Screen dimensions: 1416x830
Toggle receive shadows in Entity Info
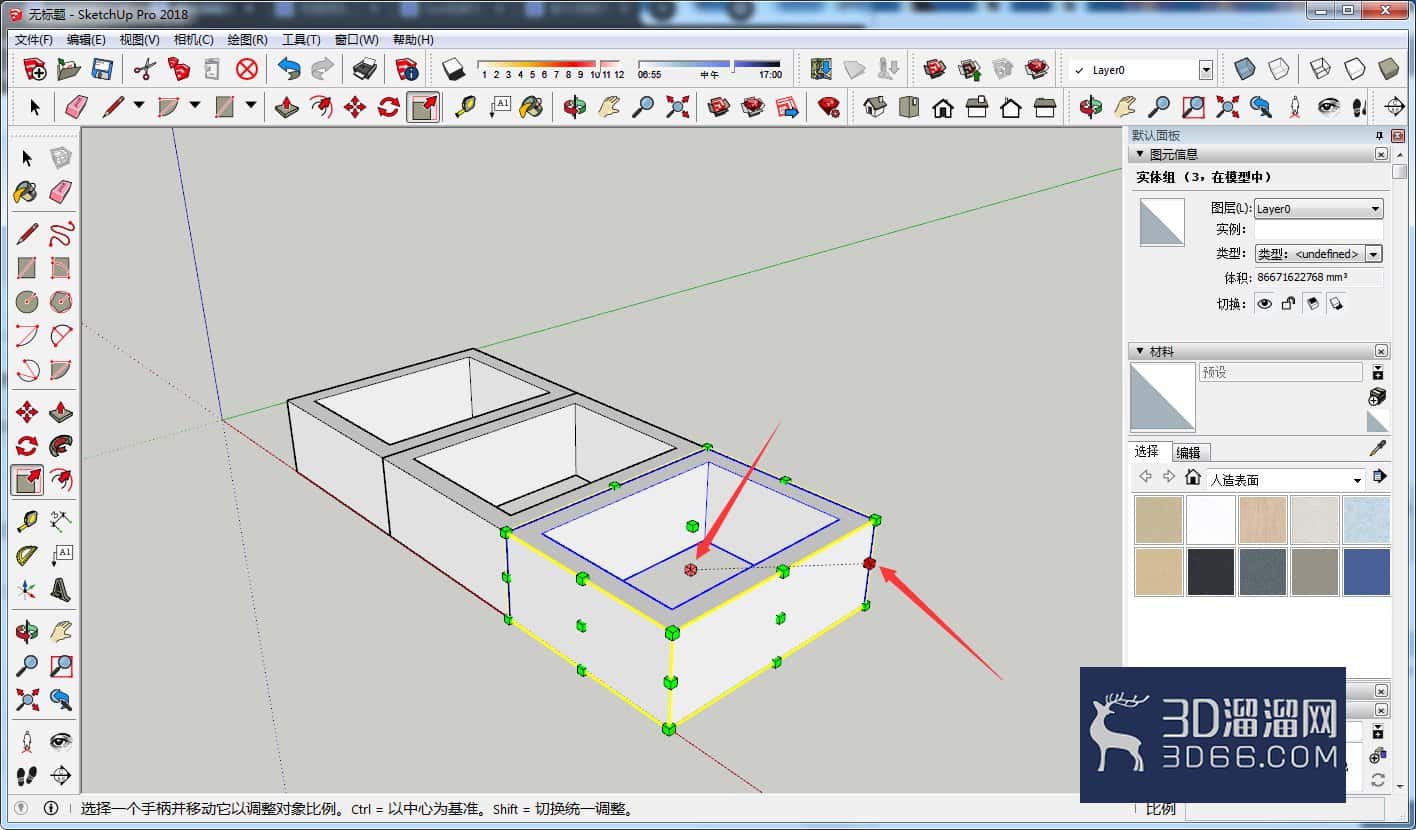click(x=1312, y=304)
